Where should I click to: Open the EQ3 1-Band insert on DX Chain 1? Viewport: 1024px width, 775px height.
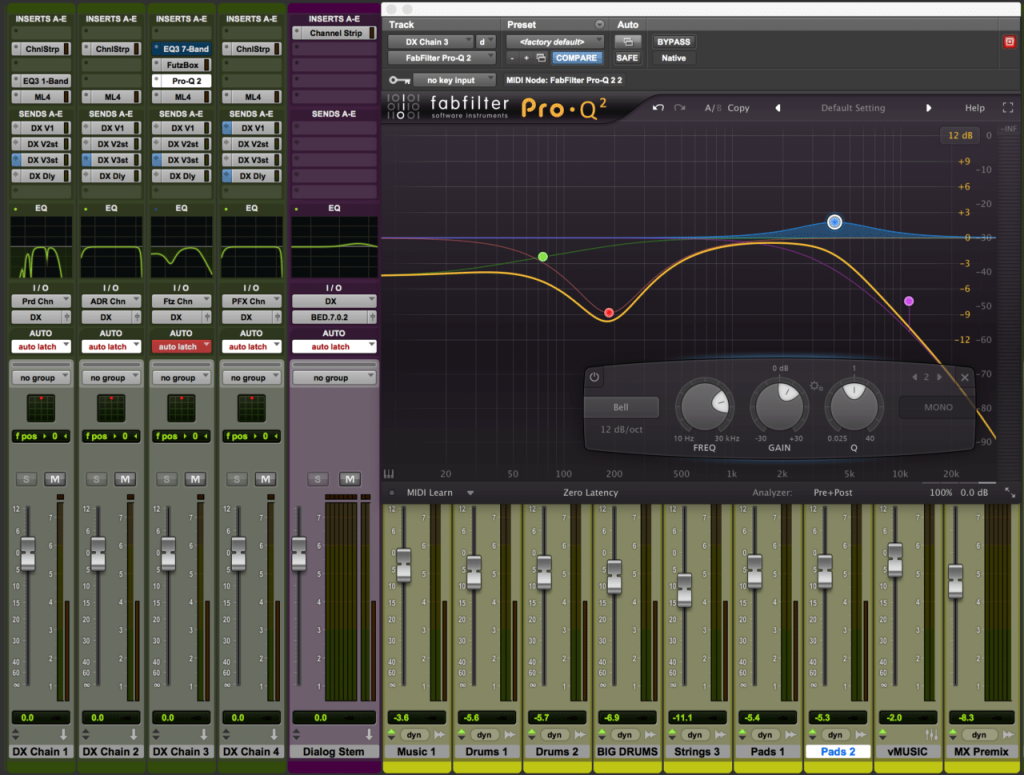(x=40, y=81)
